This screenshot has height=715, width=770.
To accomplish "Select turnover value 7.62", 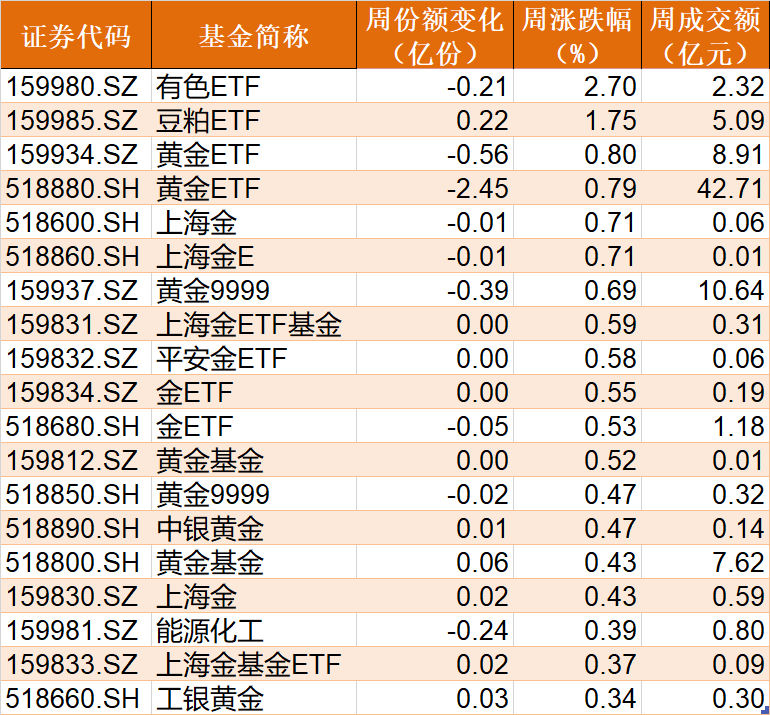I will (x=738, y=562).
